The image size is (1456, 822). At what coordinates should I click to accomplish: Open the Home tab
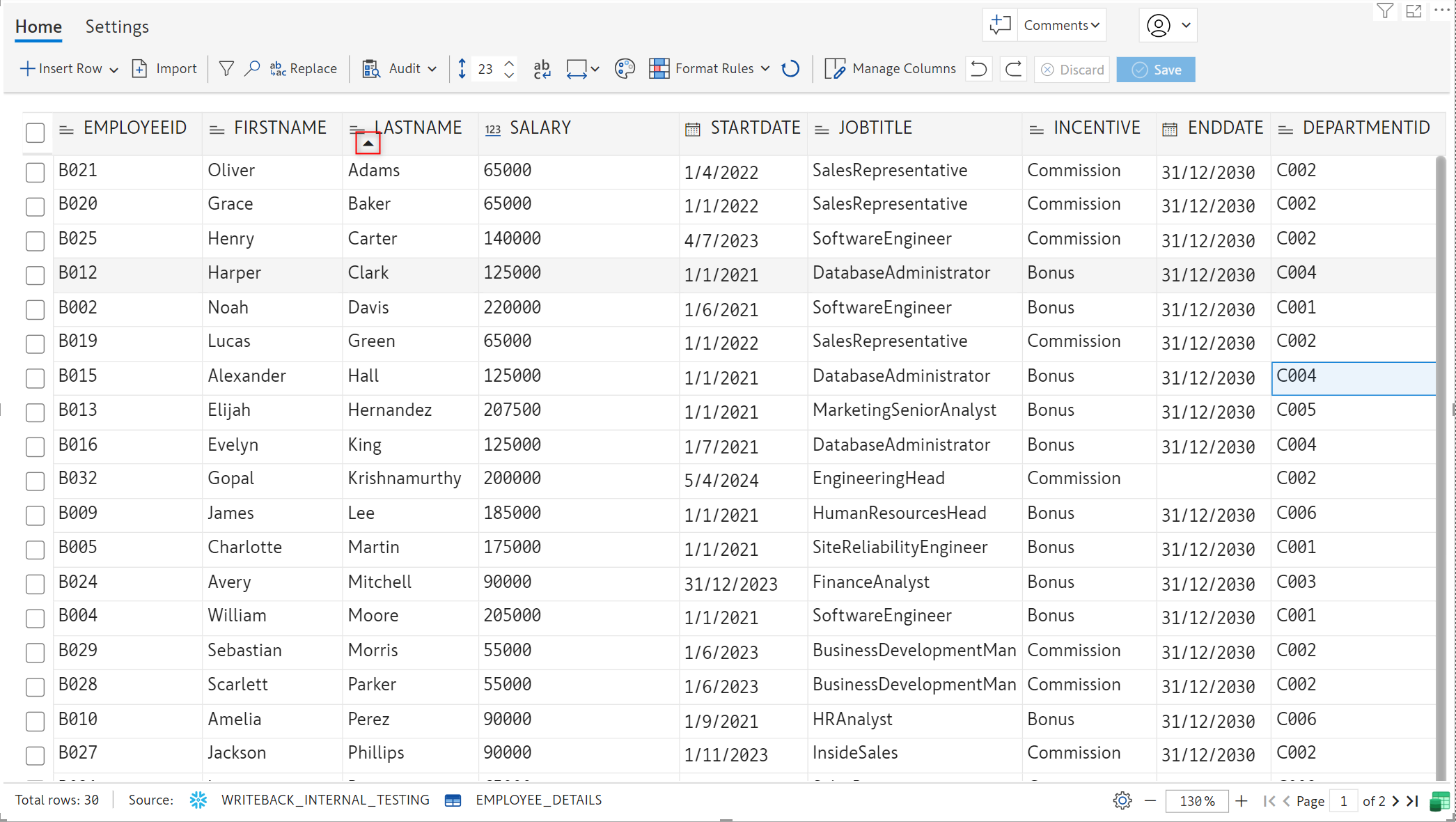pos(38,26)
